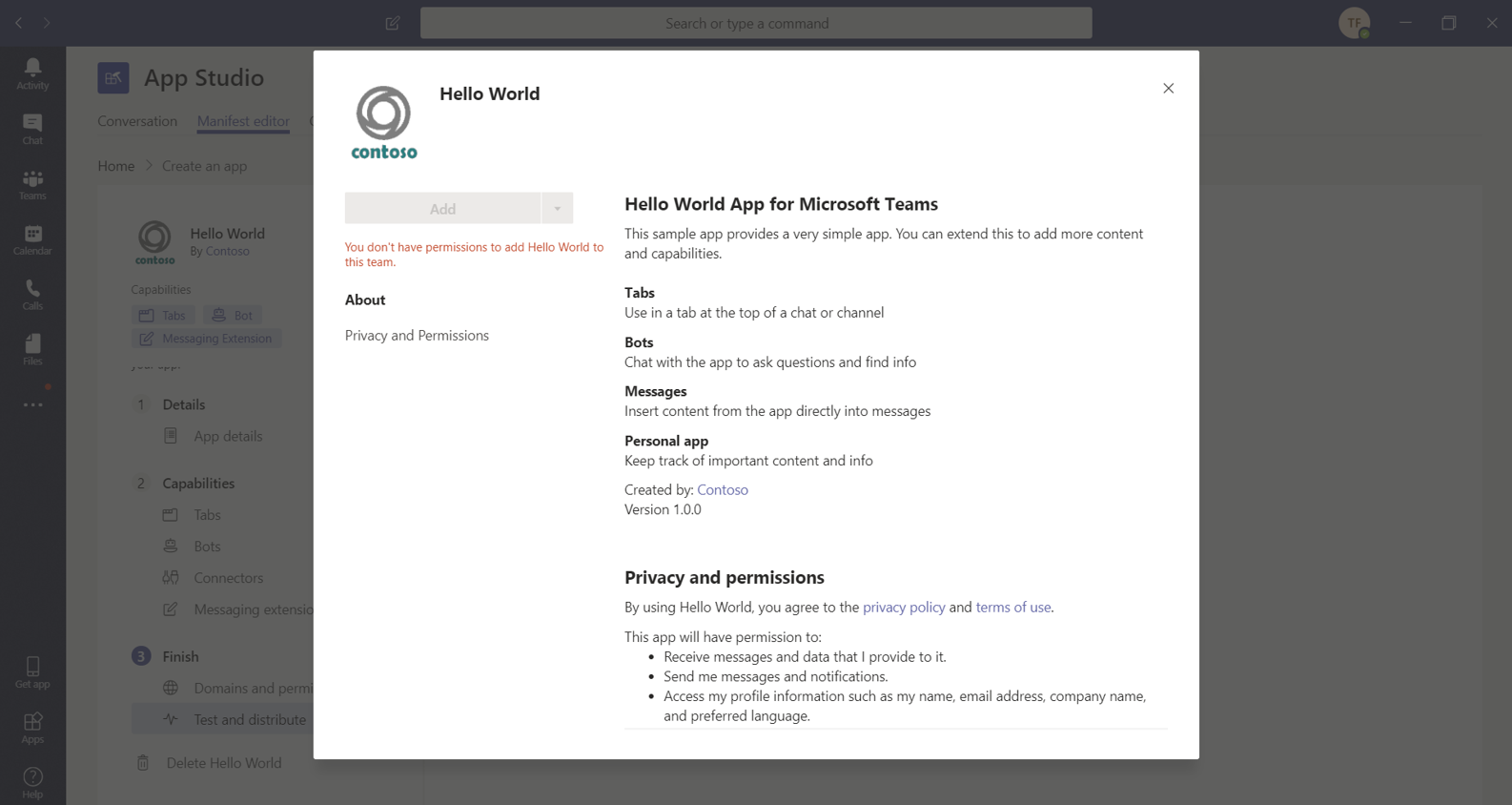Select the Tabs capability chip
Image resolution: width=1512 pixels, height=805 pixels.
pyautogui.click(x=163, y=315)
